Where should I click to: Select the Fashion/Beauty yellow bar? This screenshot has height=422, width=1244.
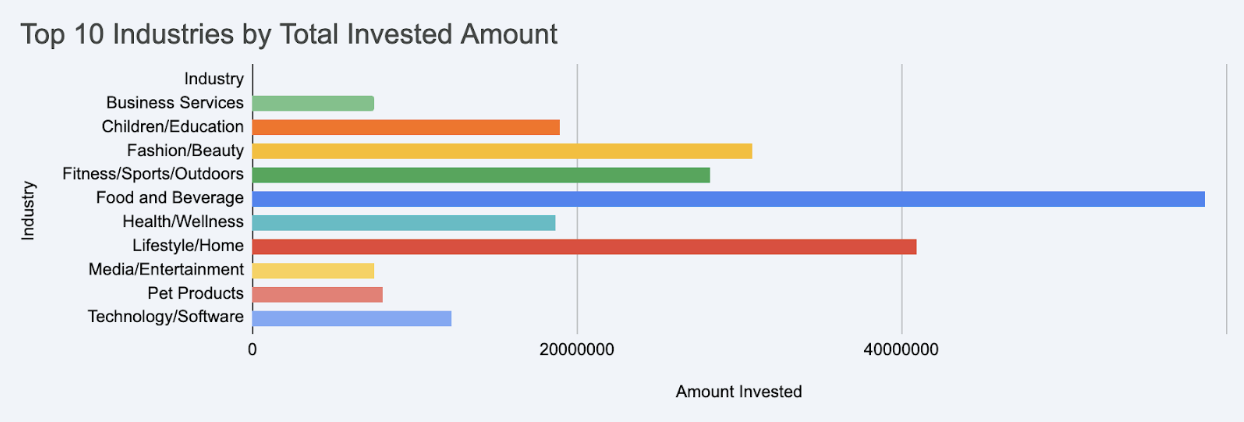502,151
